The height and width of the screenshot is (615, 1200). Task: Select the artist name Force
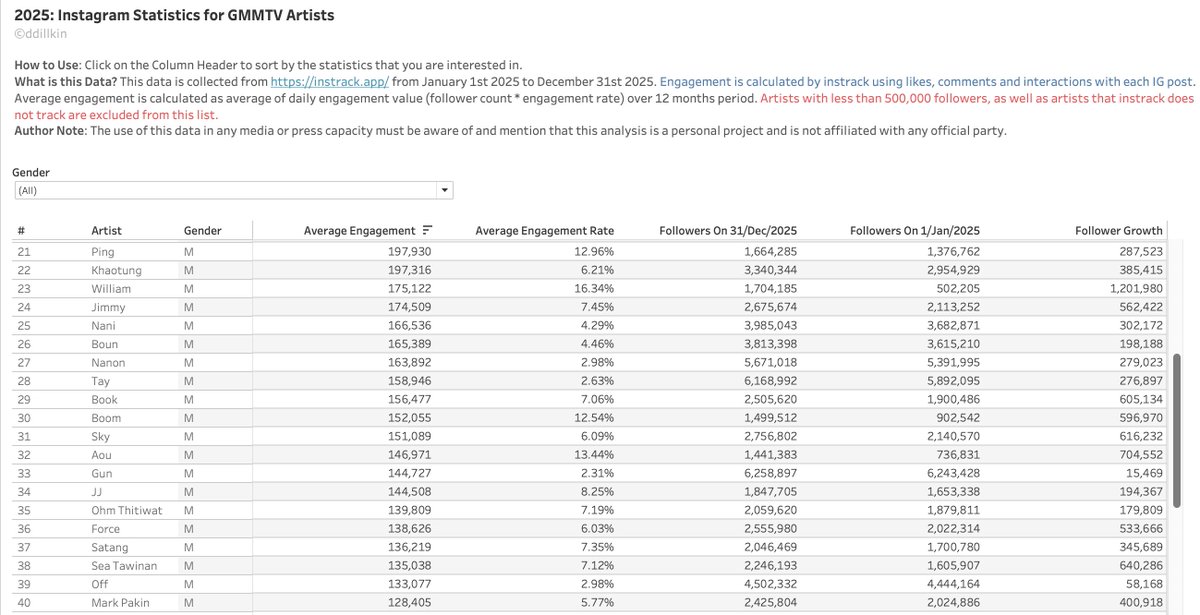[x=105, y=529]
